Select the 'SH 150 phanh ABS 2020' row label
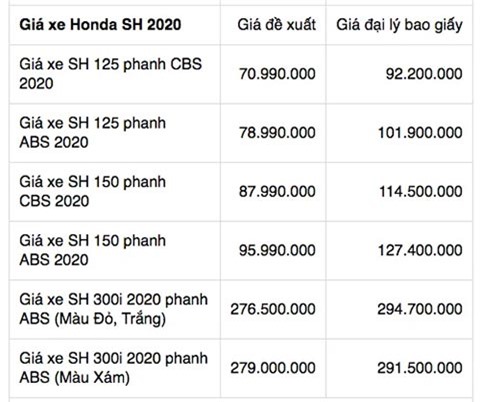 [x=92, y=250]
